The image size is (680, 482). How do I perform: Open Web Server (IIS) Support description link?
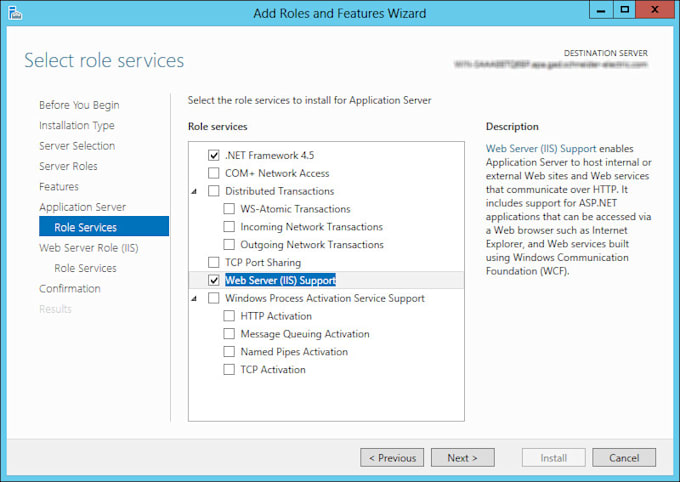(541, 148)
